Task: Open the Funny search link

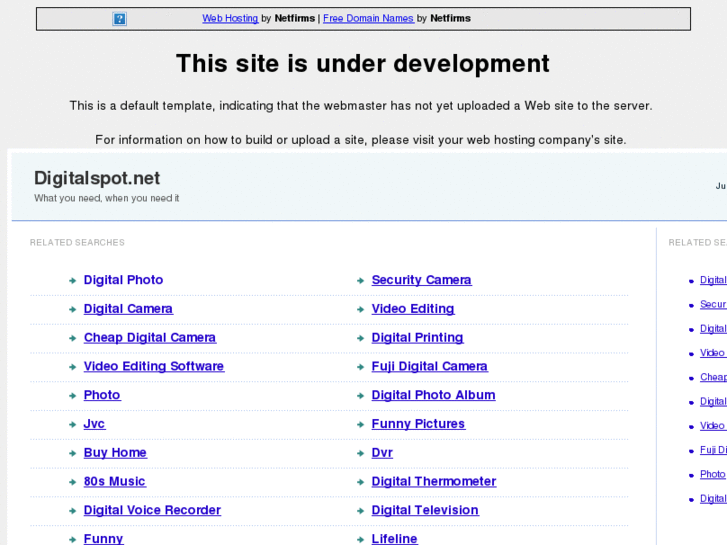Action: [103, 539]
